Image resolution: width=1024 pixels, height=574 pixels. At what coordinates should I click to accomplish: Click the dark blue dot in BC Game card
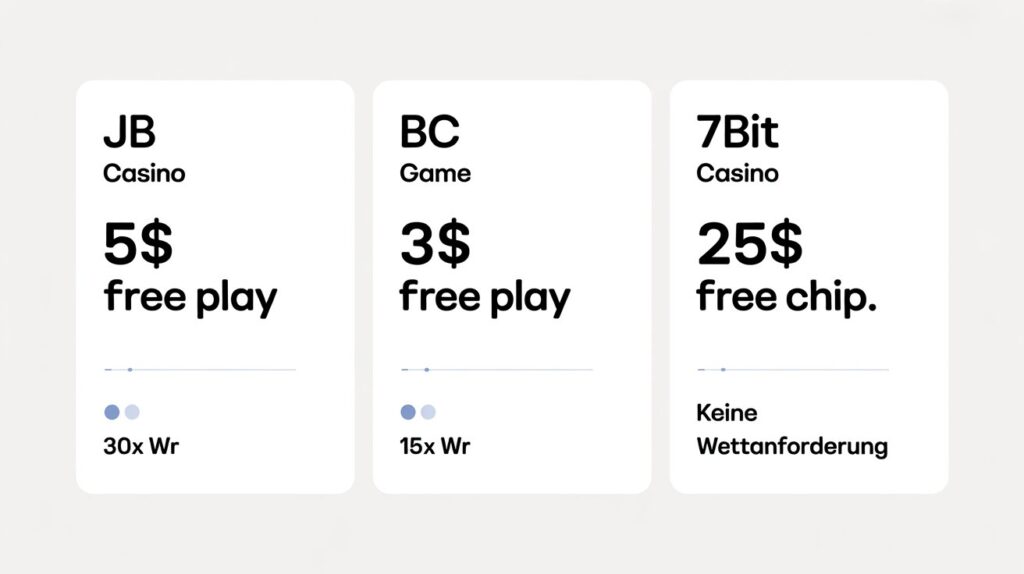(408, 412)
